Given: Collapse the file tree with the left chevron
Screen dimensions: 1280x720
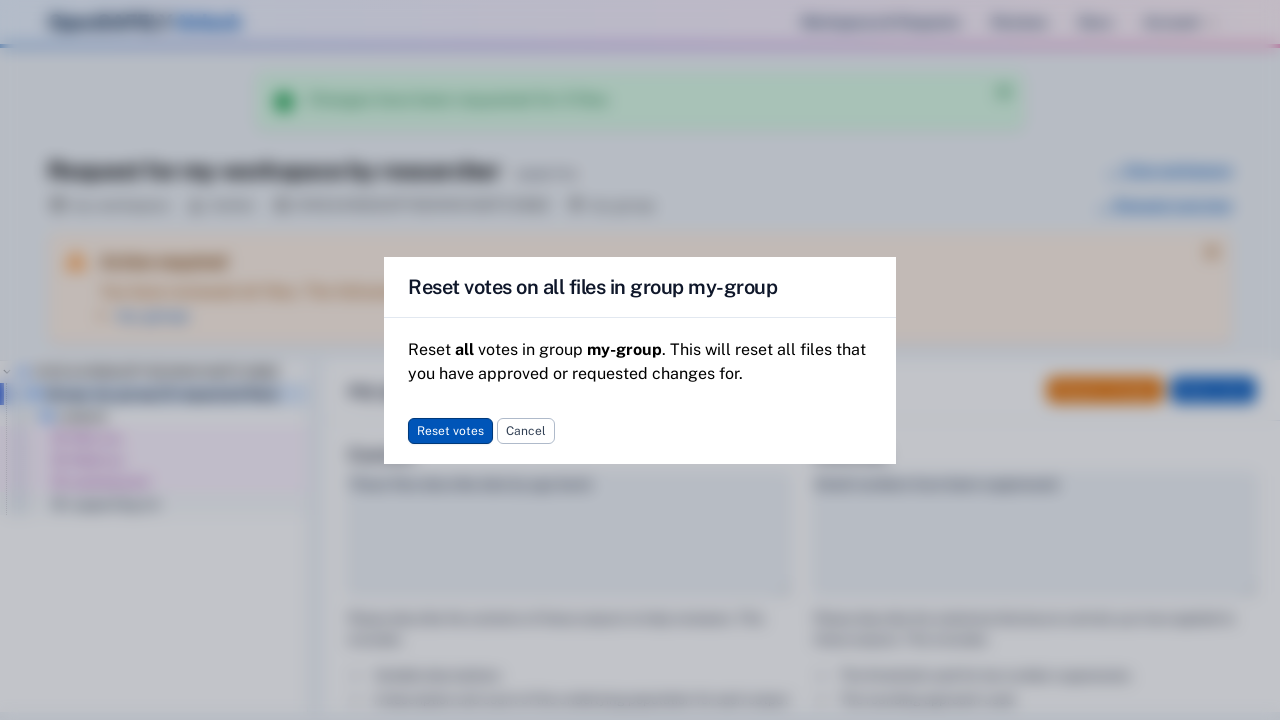Looking at the screenshot, I should [7, 371].
